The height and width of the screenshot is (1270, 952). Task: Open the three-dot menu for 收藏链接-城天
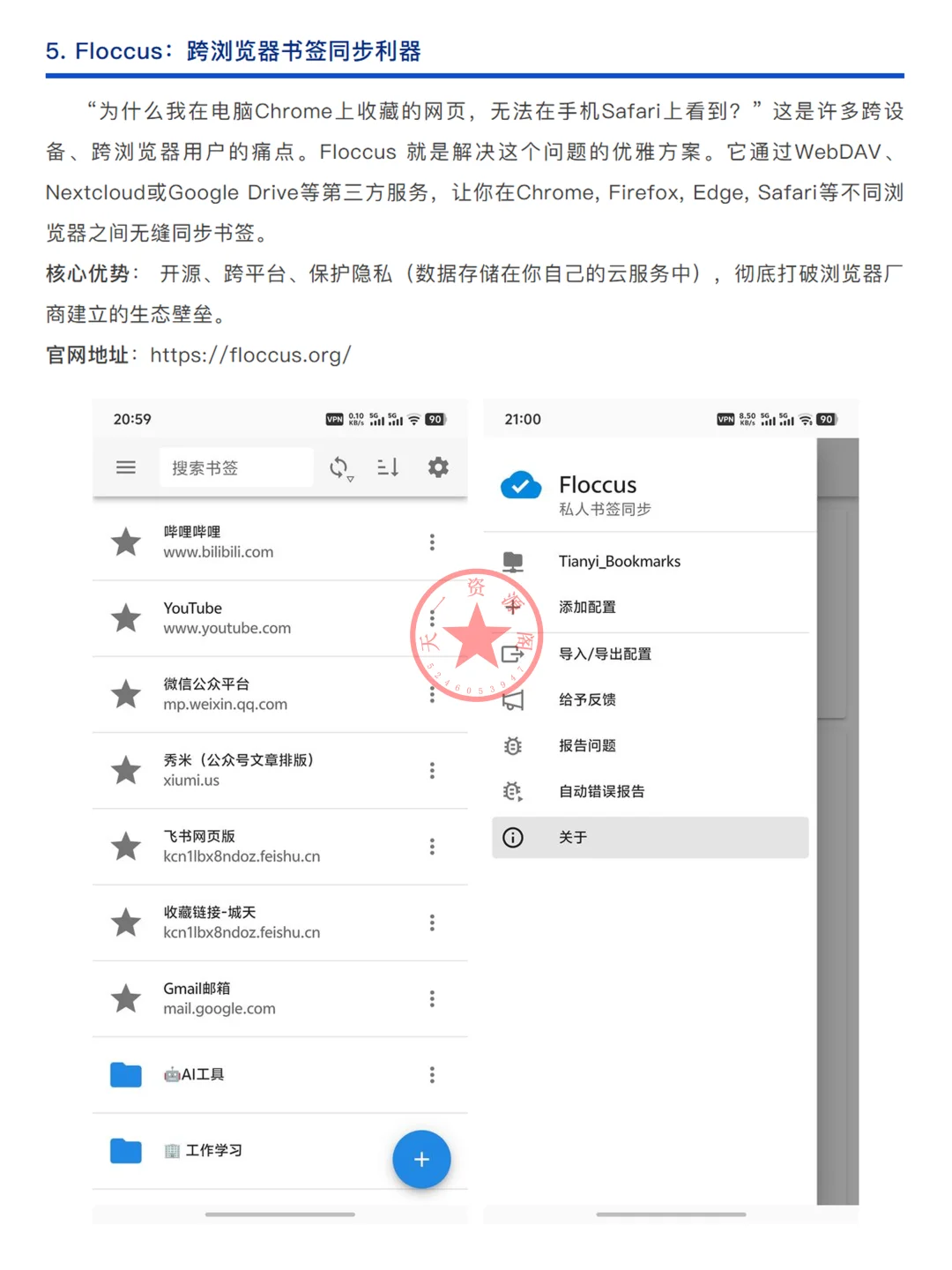[432, 923]
